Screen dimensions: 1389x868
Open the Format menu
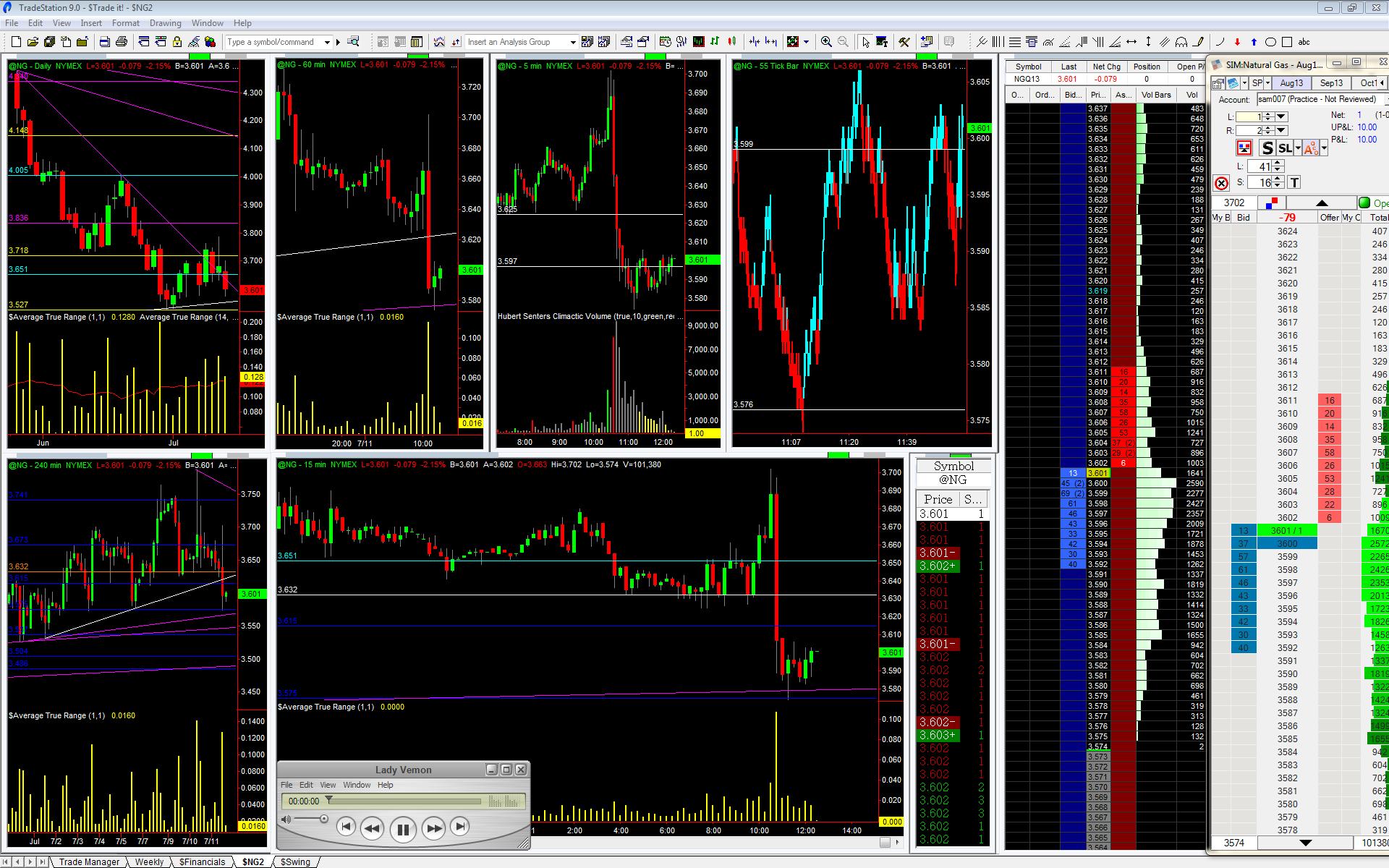pyautogui.click(x=126, y=23)
